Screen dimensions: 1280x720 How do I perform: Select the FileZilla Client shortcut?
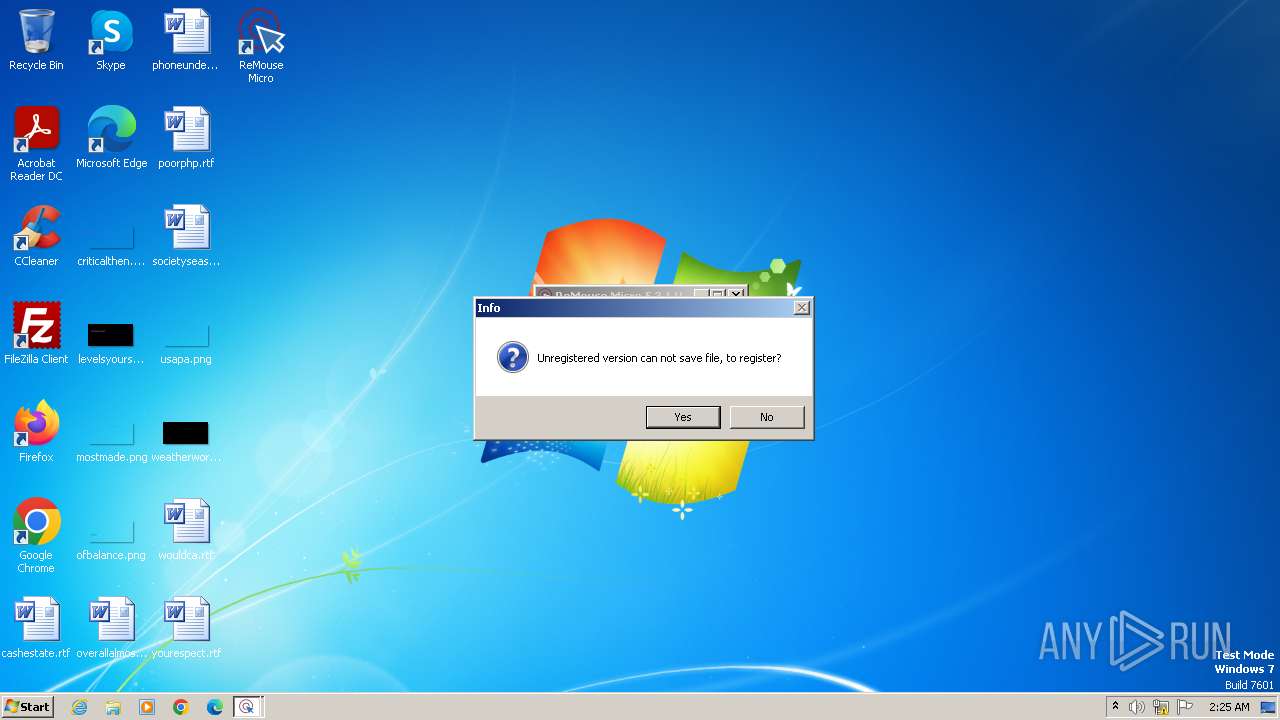pyautogui.click(x=36, y=334)
